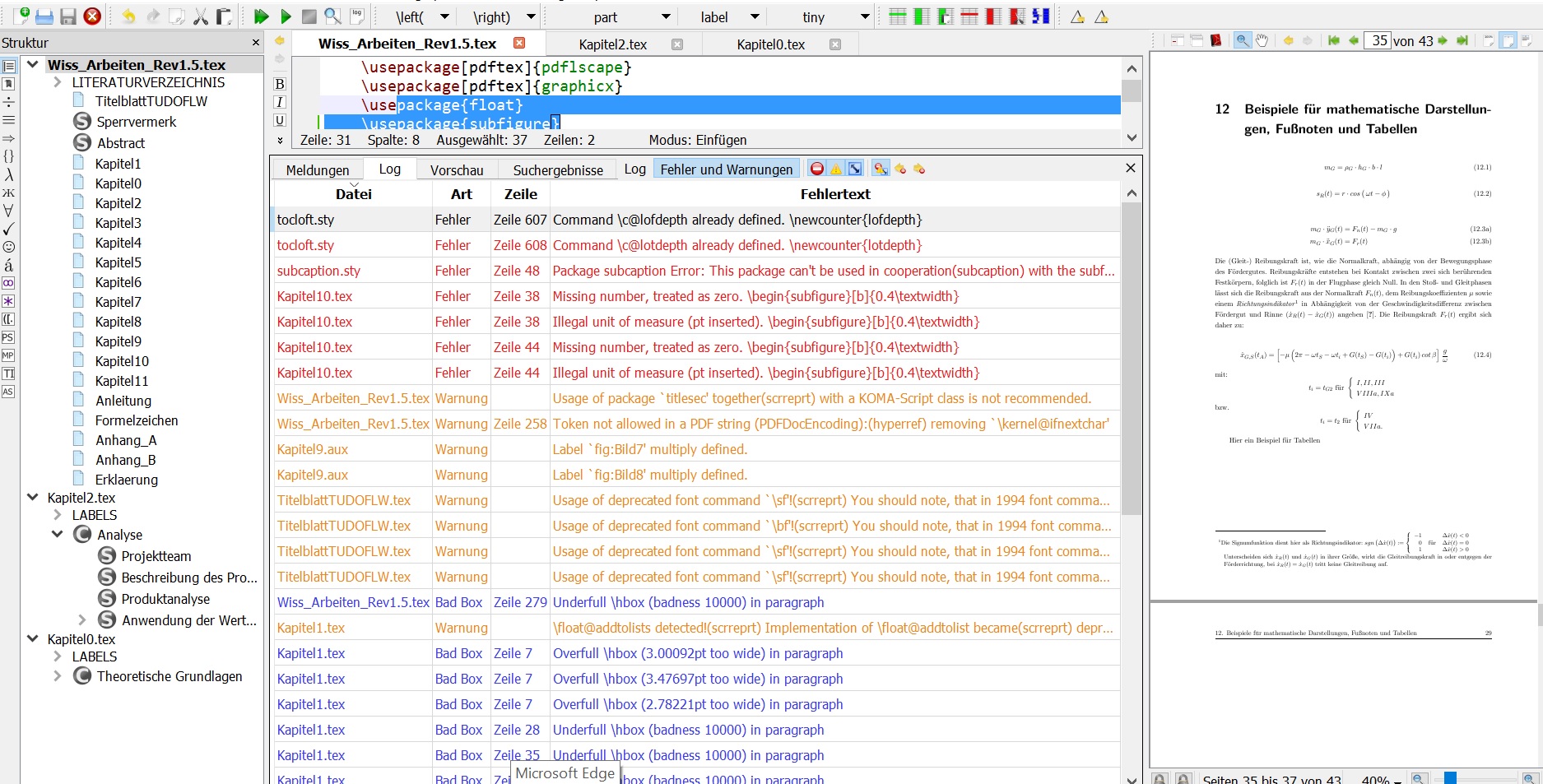The height and width of the screenshot is (784, 1543).
Task: Click the log table vertical scrollbar
Action: 1132,359
